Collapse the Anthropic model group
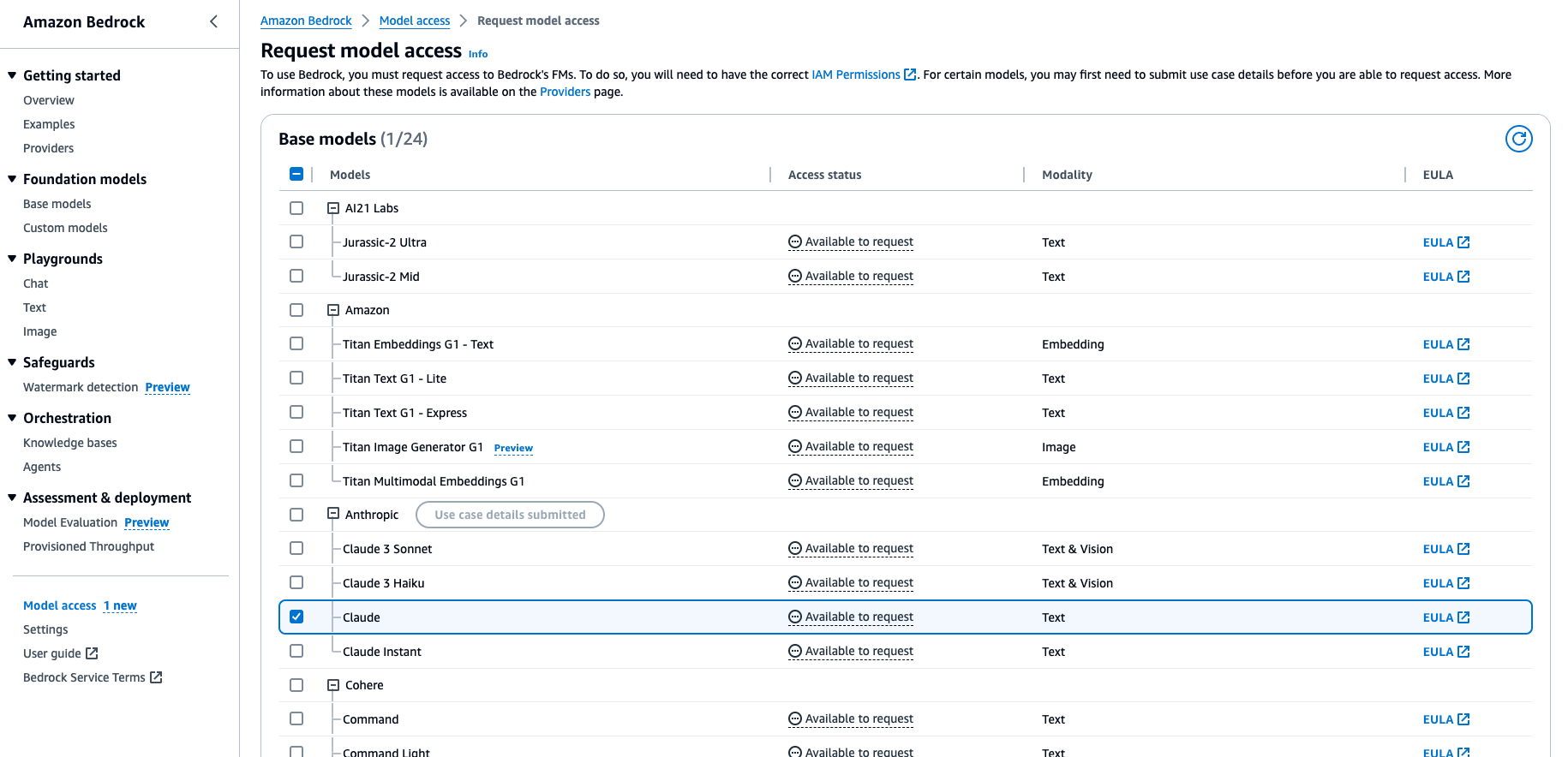 333,514
